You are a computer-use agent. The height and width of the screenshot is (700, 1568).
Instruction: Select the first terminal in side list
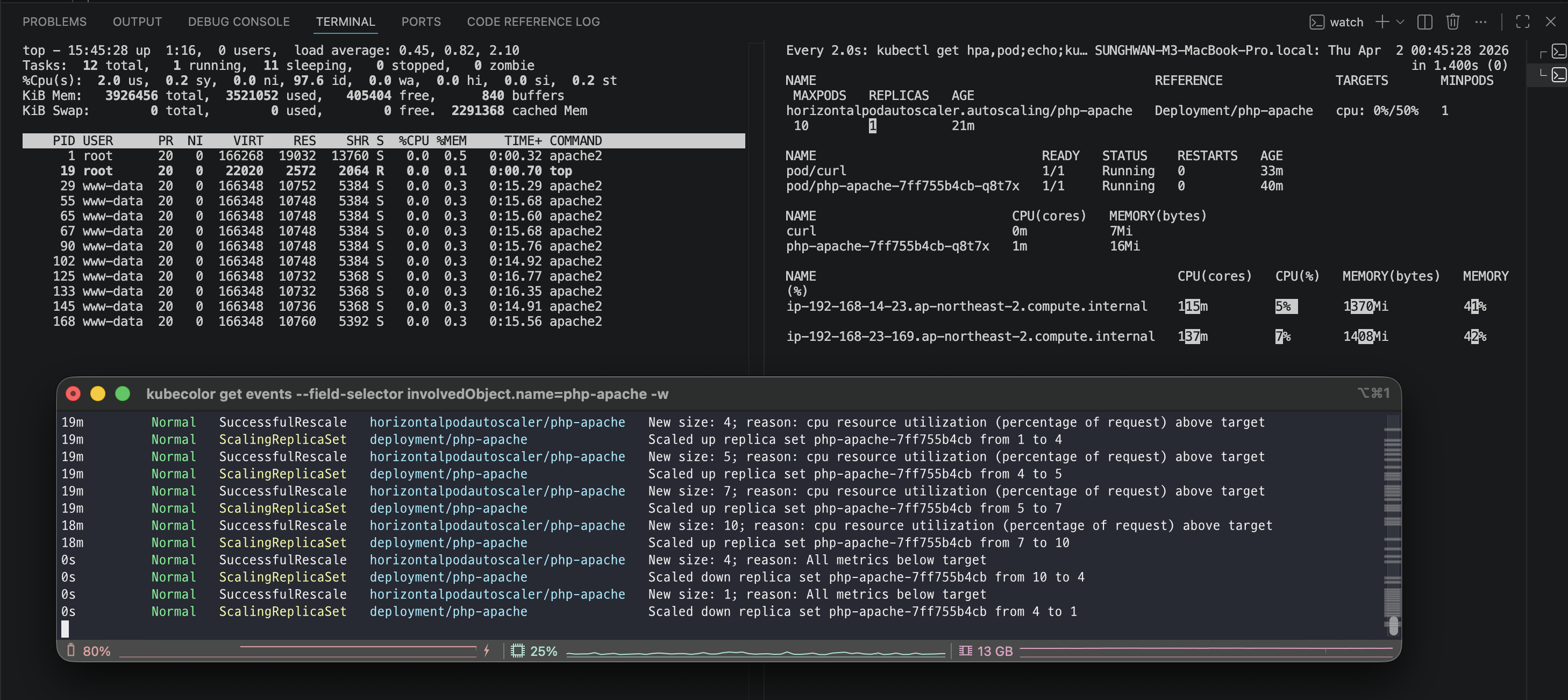coord(1558,51)
